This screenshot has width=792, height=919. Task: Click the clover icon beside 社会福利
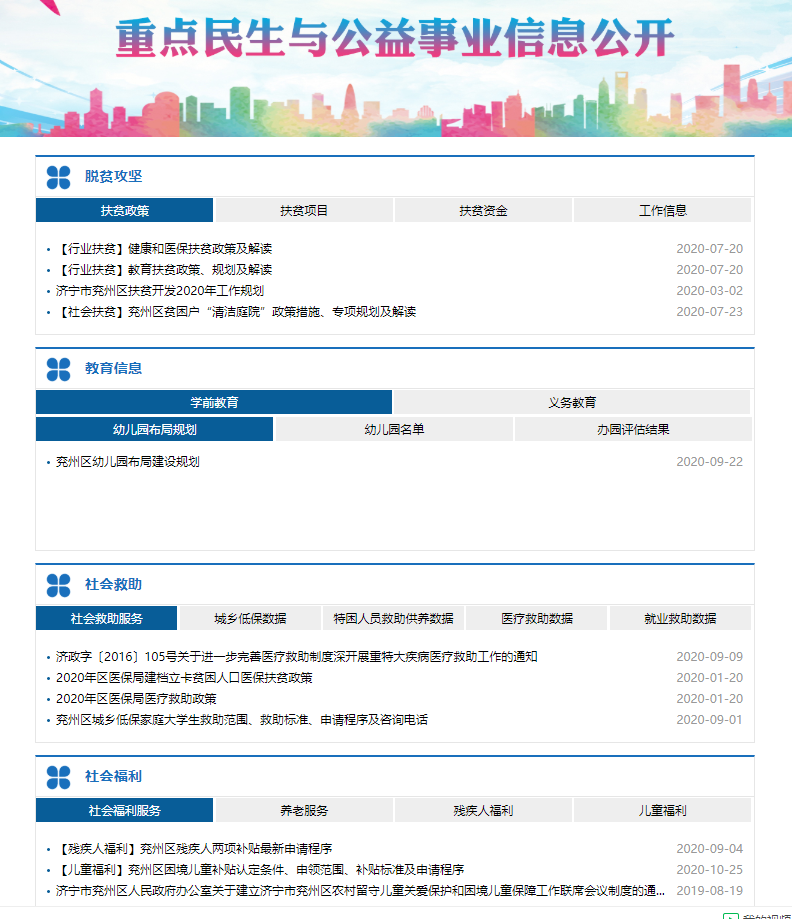pos(58,777)
